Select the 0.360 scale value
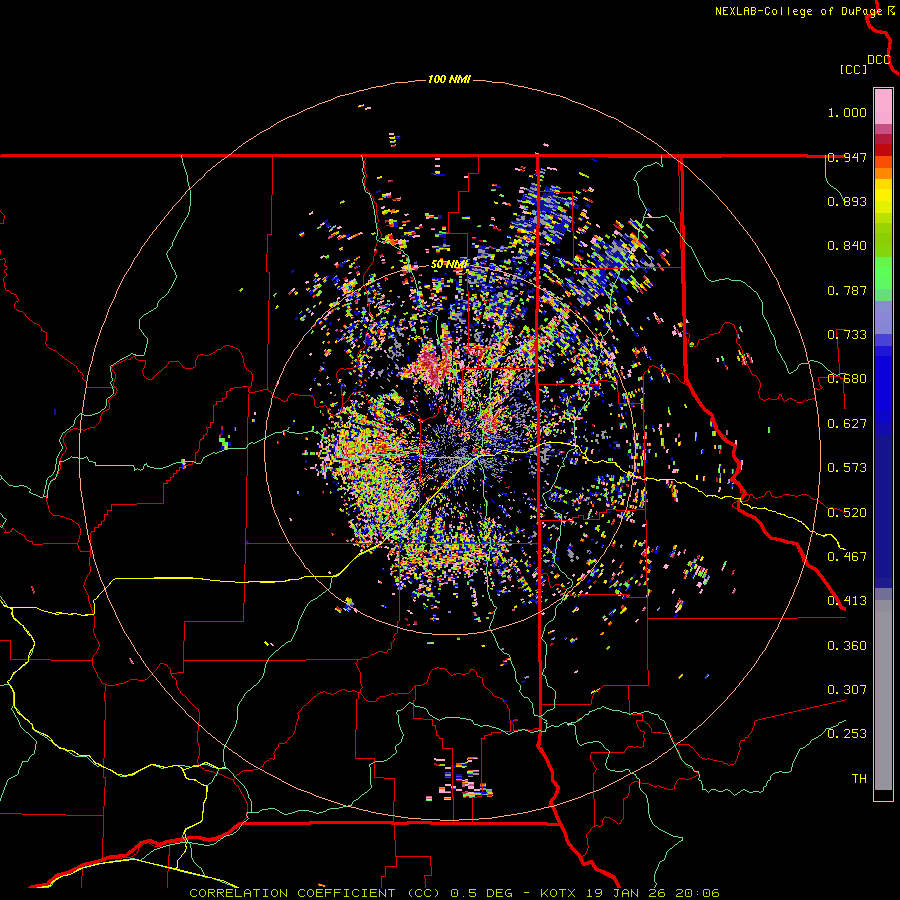 (847, 646)
